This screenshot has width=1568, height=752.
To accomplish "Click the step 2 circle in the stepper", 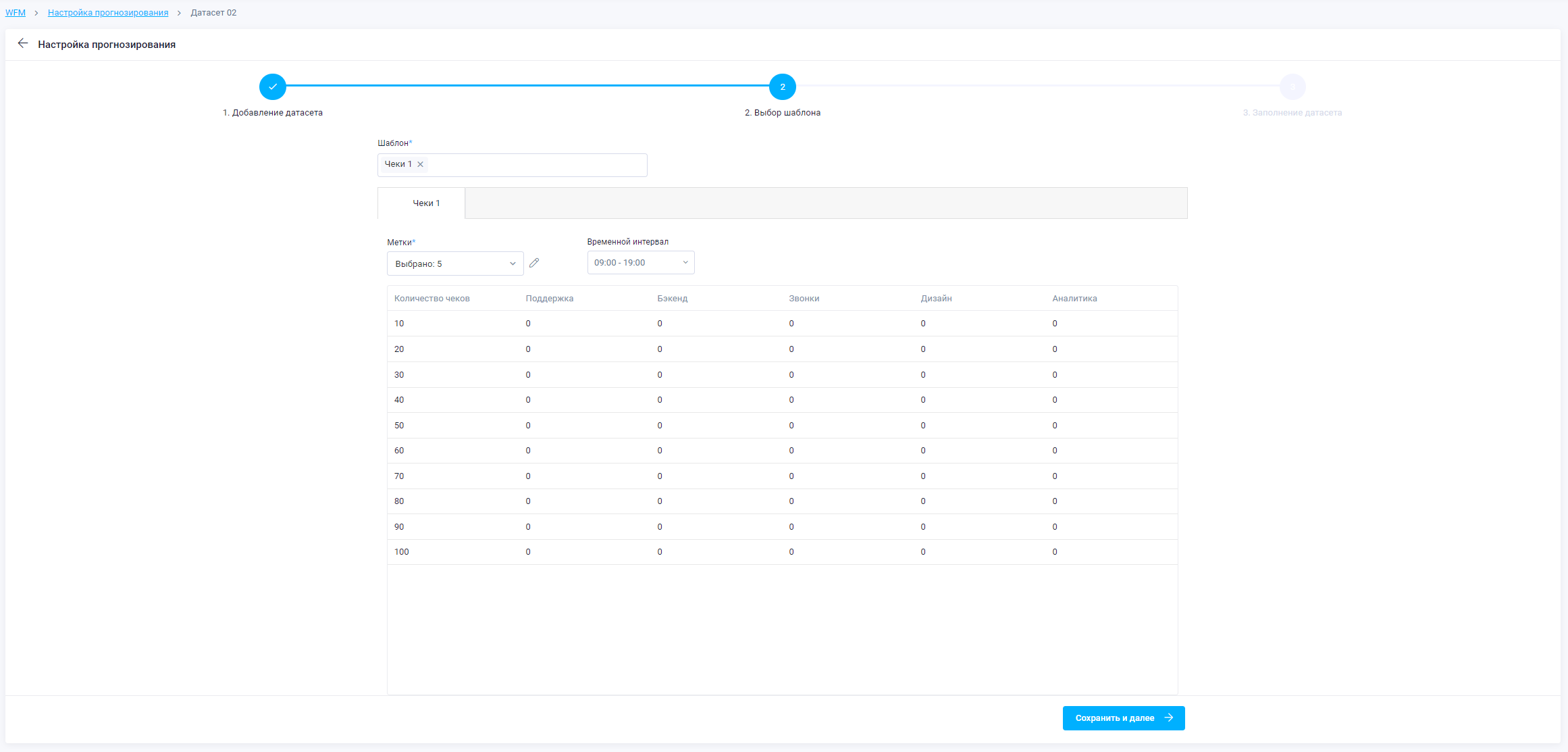I will [783, 86].
